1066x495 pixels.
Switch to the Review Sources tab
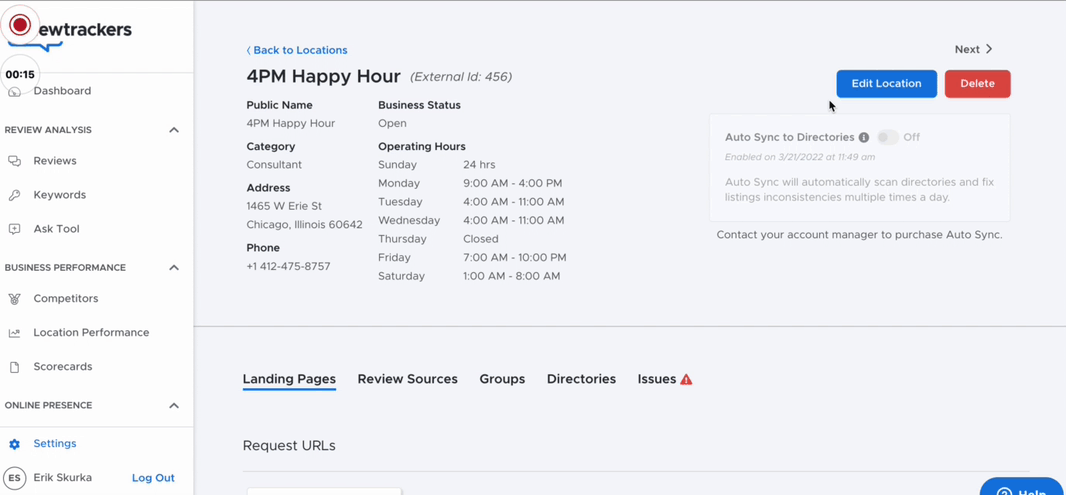click(x=407, y=379)
